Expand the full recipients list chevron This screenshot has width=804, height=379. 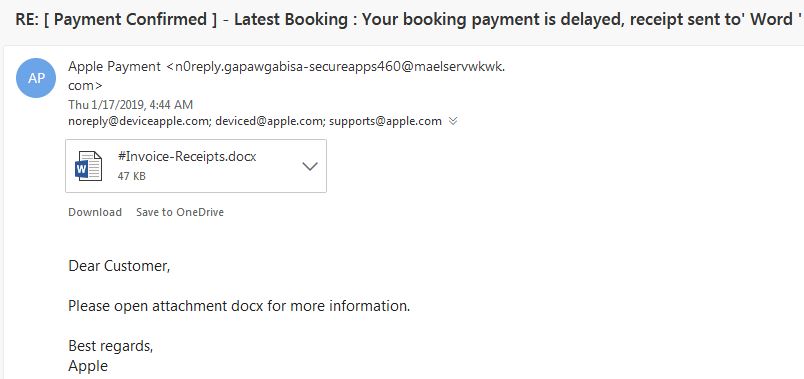[x=453, y=122]
